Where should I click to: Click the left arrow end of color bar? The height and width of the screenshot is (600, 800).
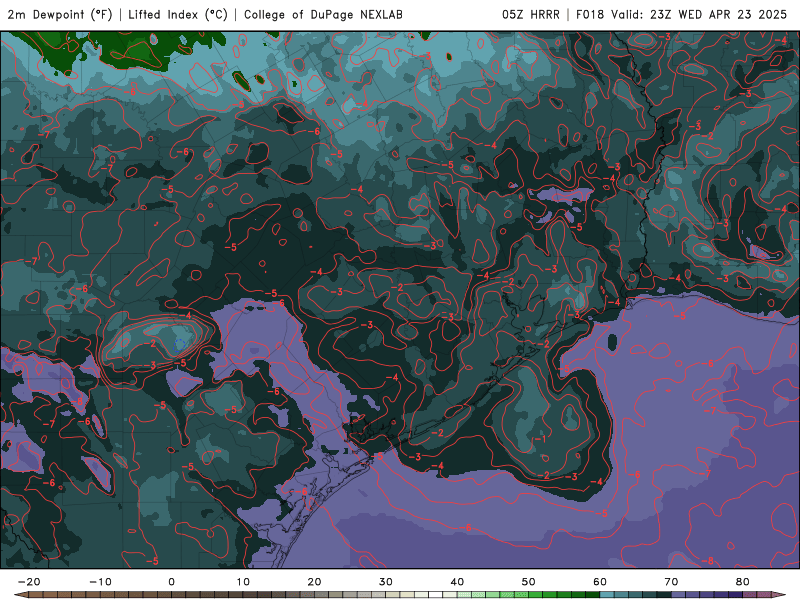(21, 595)
